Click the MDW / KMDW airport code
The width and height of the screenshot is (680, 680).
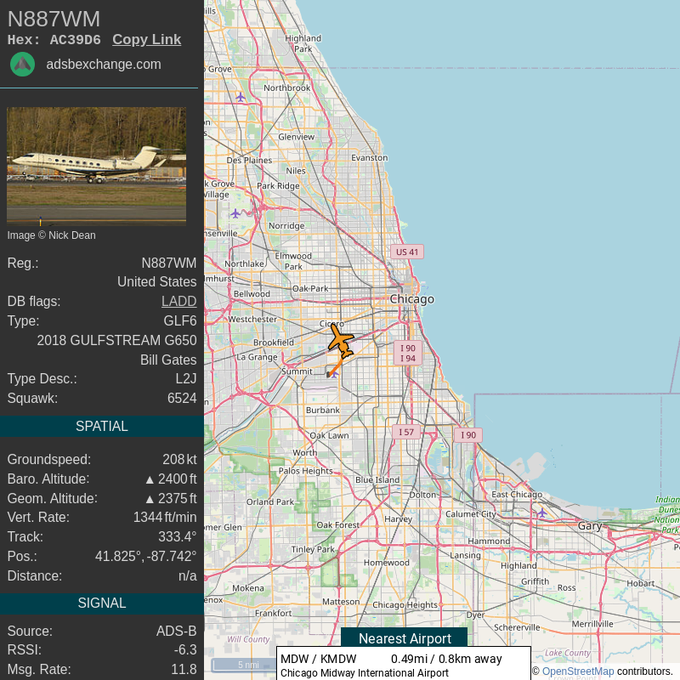coord(318,659)
